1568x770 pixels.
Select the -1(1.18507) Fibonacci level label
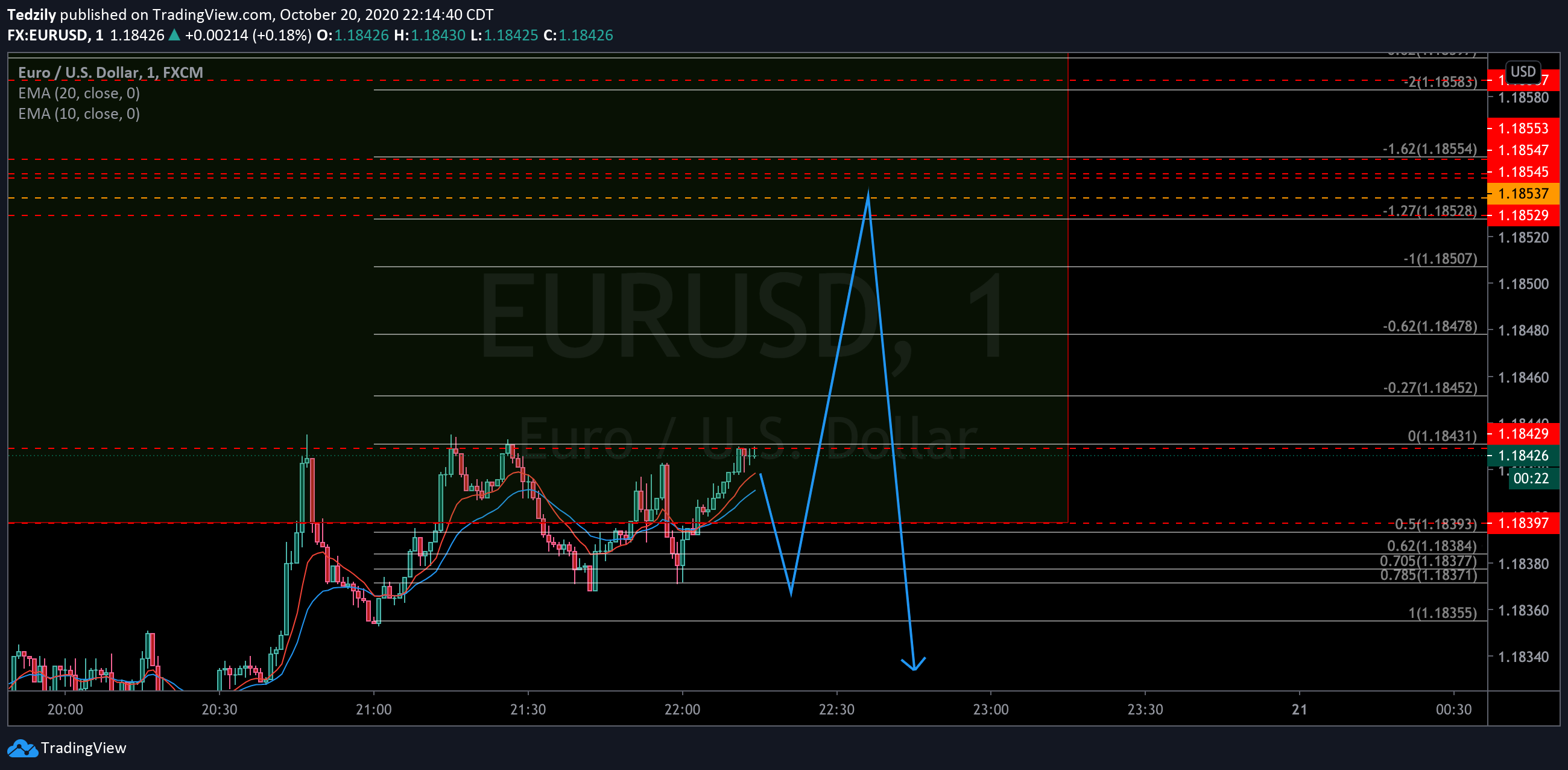click(1440, 259)
